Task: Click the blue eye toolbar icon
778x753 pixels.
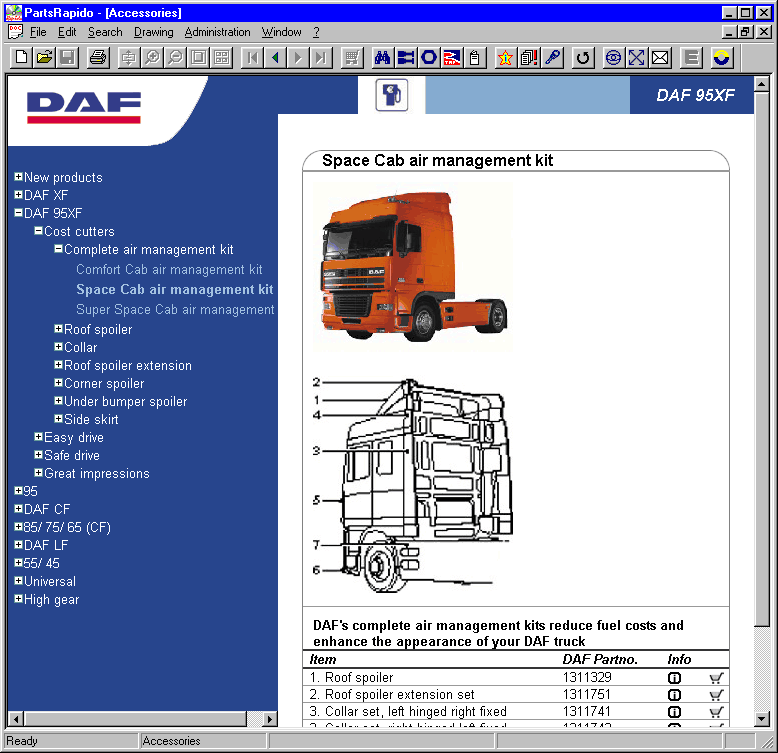Action: point(613,58)
